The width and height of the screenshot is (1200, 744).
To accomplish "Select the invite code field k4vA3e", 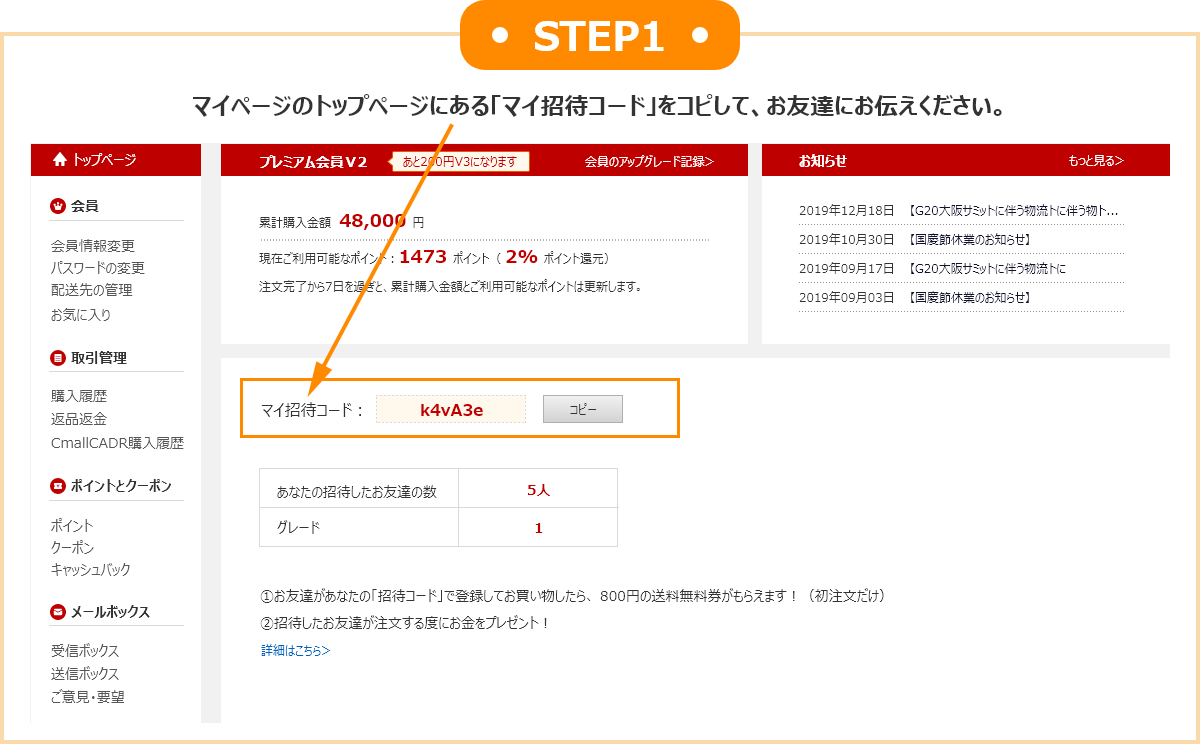I will tap(451, 409).
